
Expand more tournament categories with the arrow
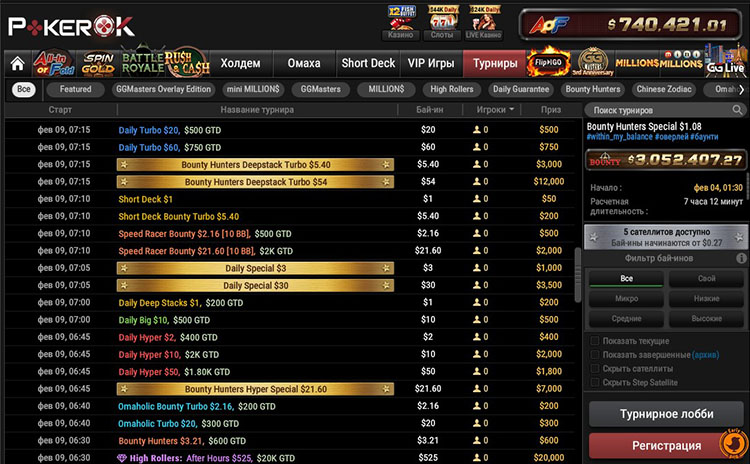tap(741, 89)
